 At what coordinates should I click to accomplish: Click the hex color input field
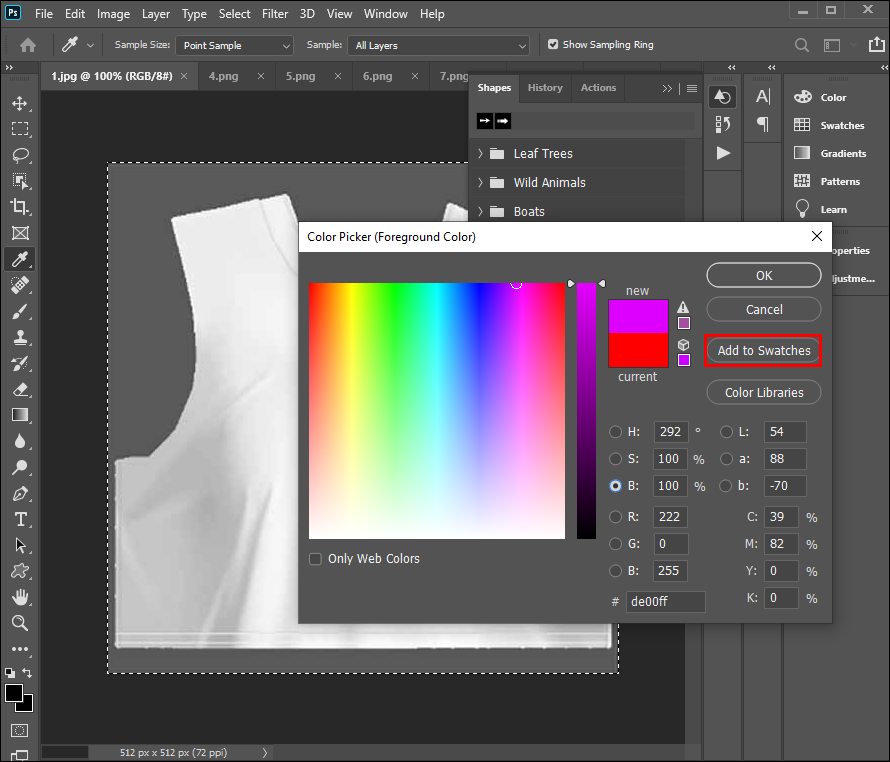click(665, 601)
